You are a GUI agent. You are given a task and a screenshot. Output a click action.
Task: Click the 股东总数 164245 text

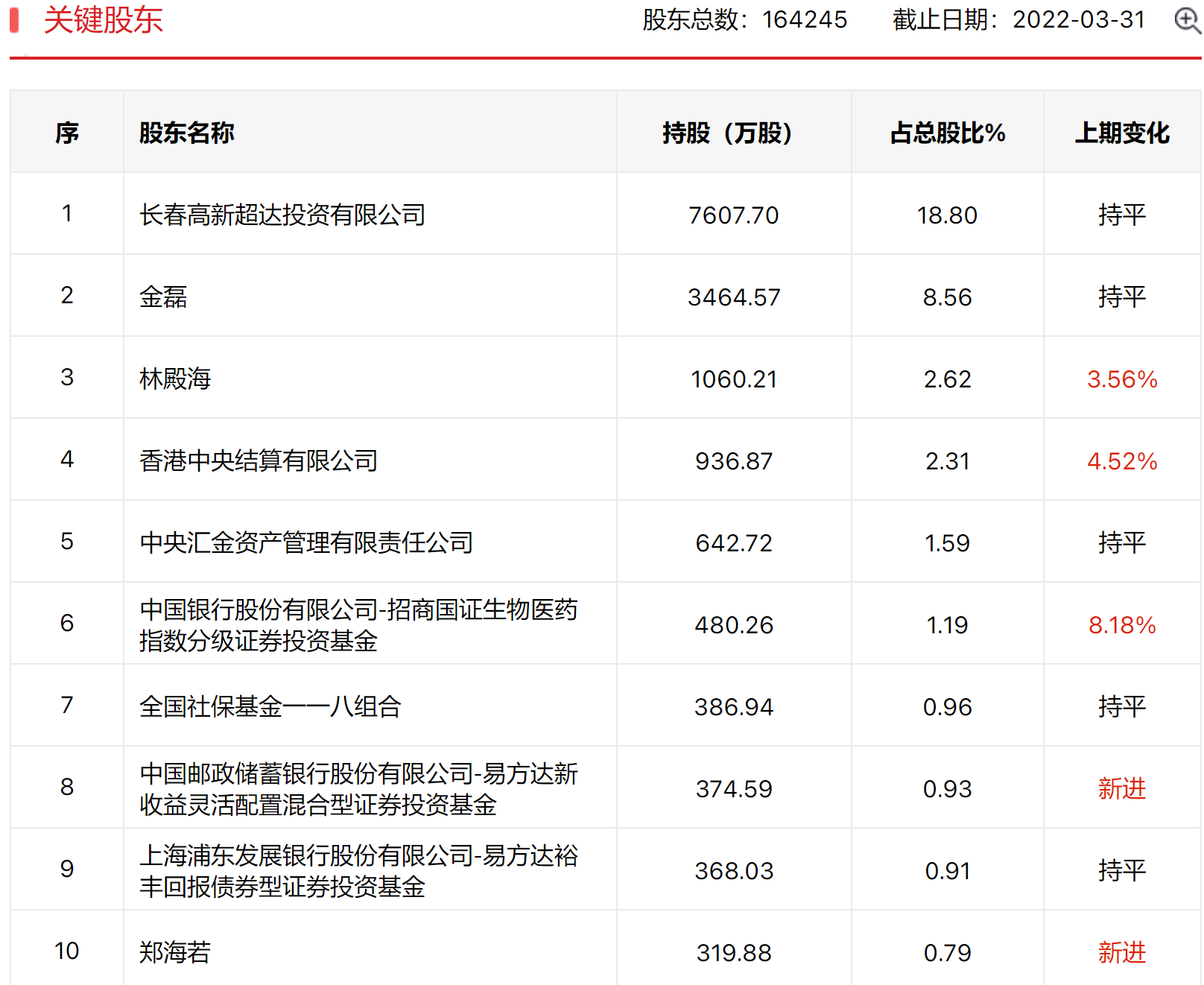point(745,20)
